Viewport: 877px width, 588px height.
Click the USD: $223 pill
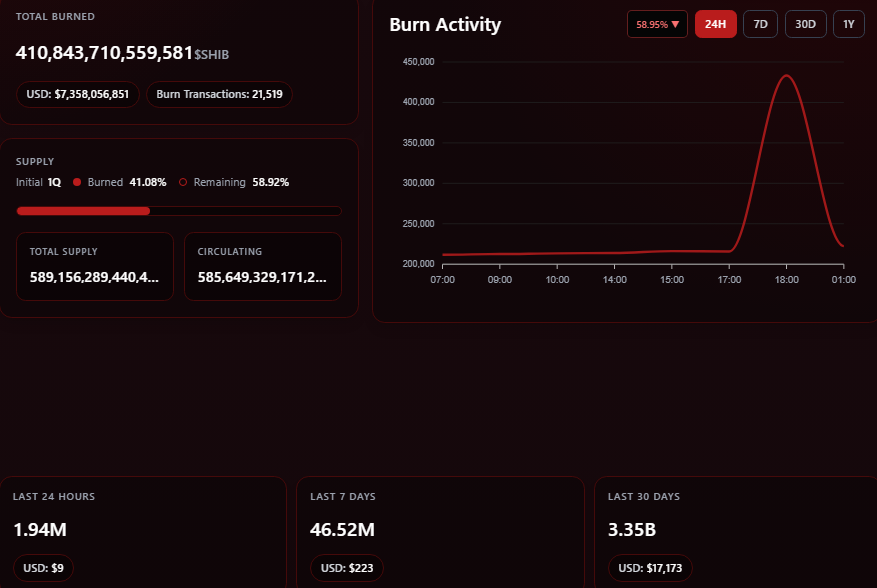(x=347, y=568)
